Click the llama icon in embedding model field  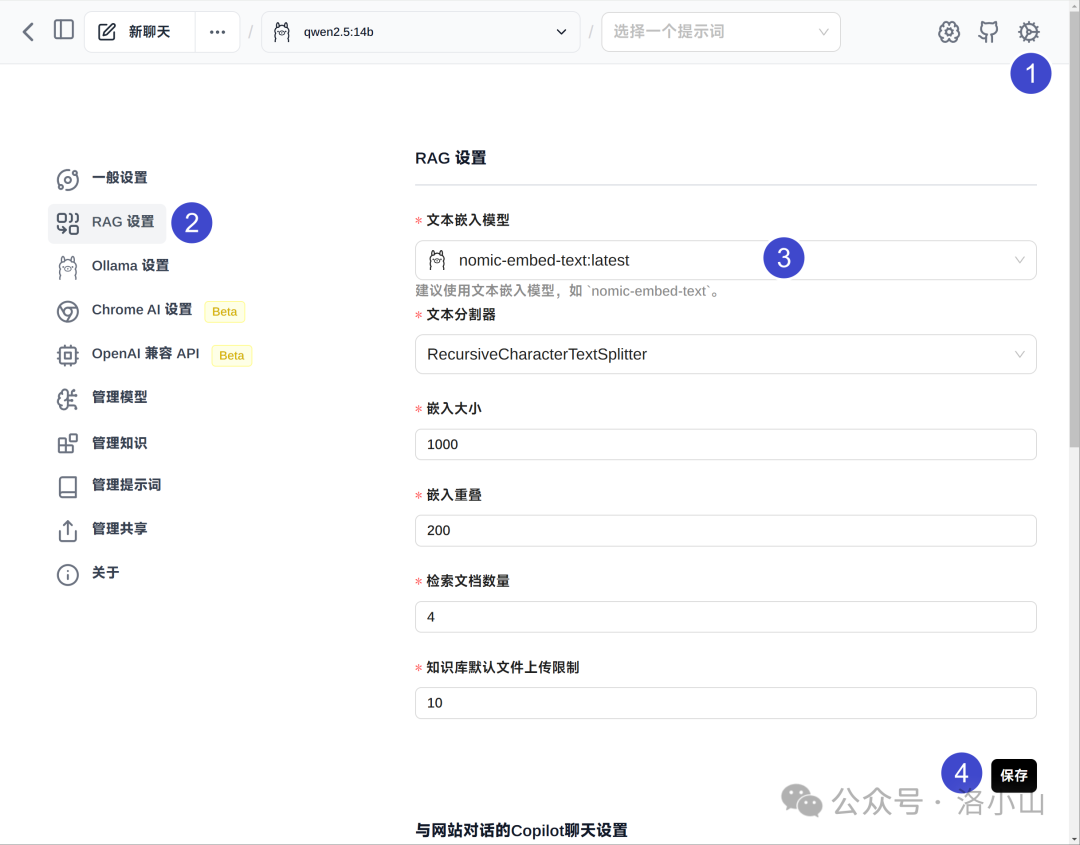tap(437, 260)
